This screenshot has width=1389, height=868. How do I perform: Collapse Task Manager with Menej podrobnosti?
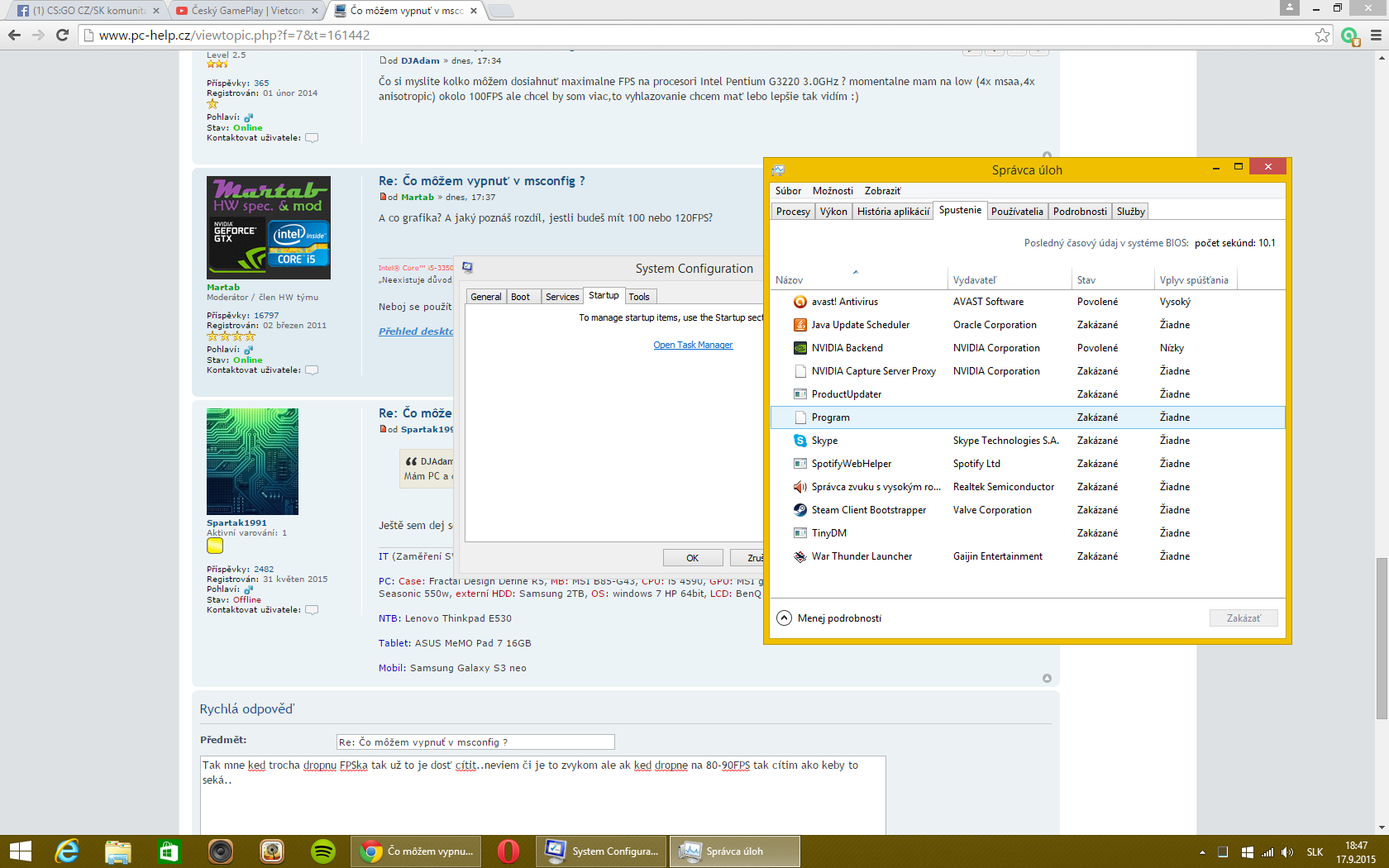click(x=829, y=618)
